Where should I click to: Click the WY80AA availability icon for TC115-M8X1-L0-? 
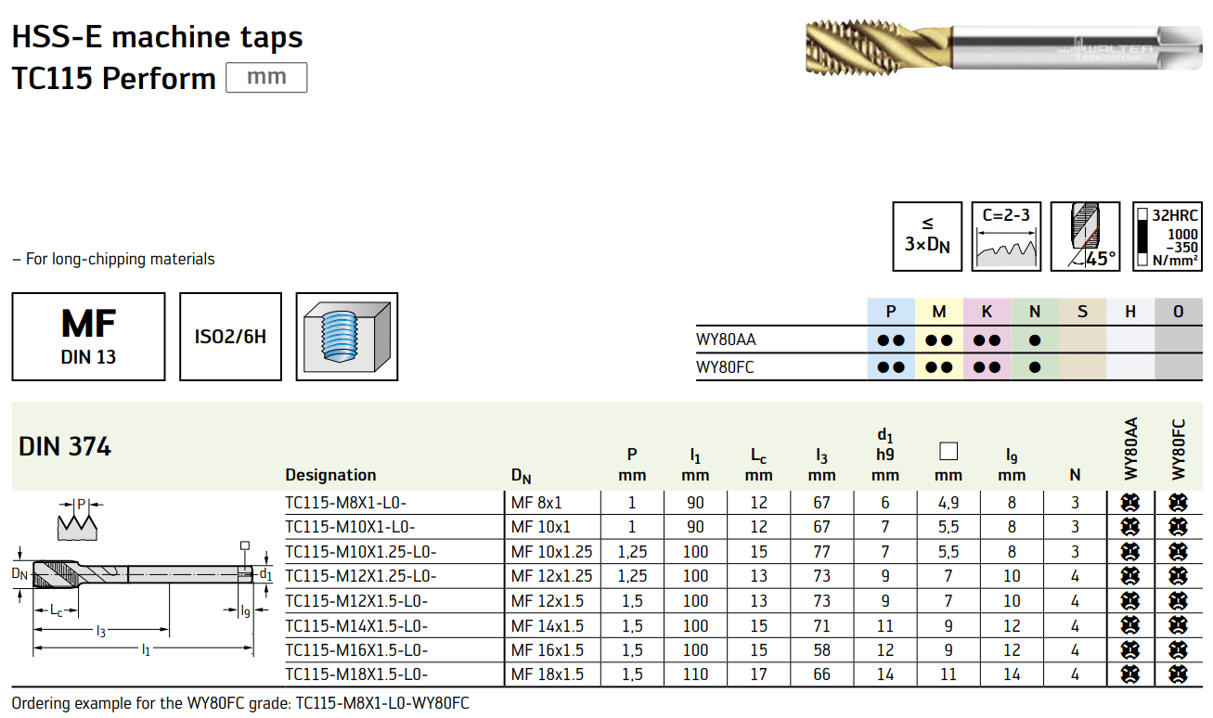(x=1131, y=503)
